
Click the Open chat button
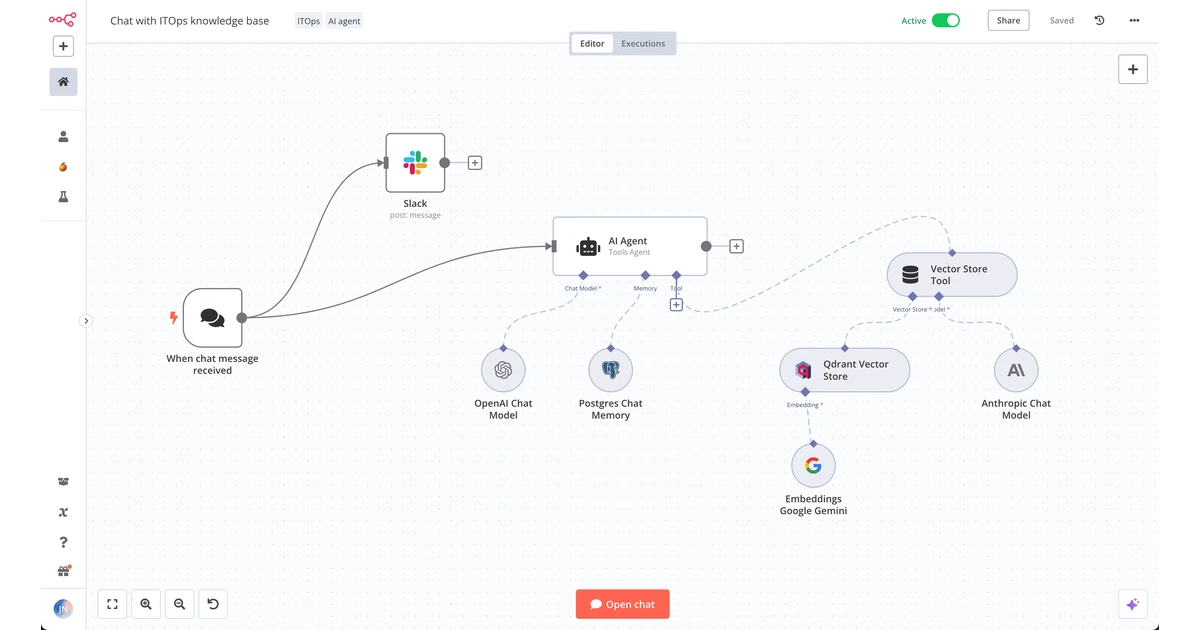tap(623, 604)
